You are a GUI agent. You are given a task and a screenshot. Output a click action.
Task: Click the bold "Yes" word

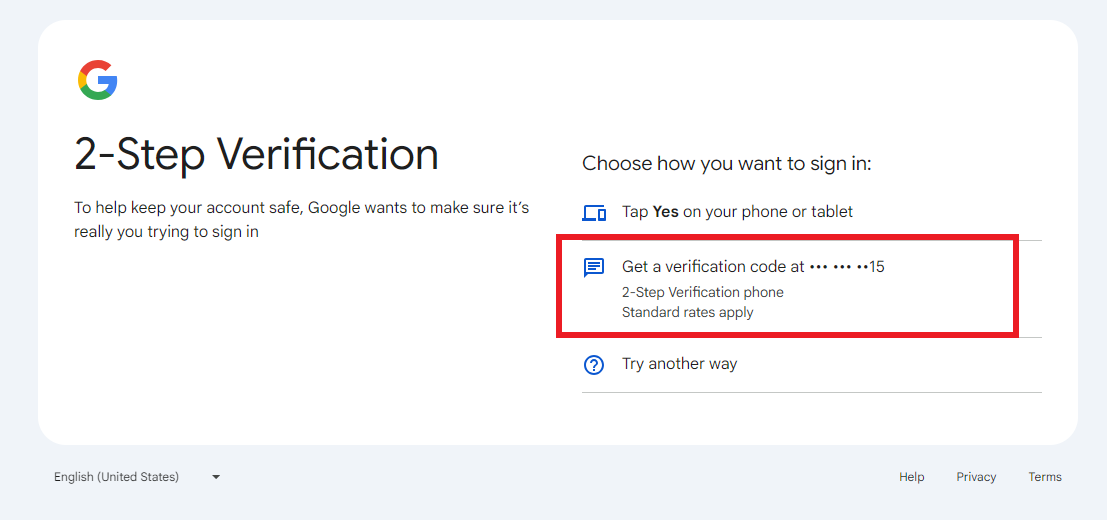click(666, 212)
